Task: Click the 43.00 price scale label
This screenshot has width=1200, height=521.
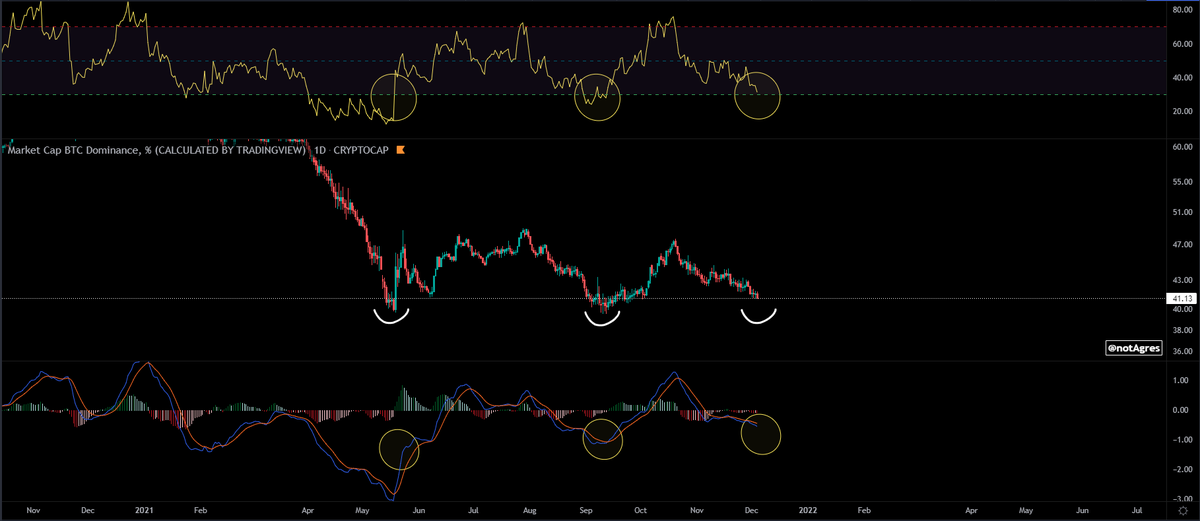Action: 1180,280
